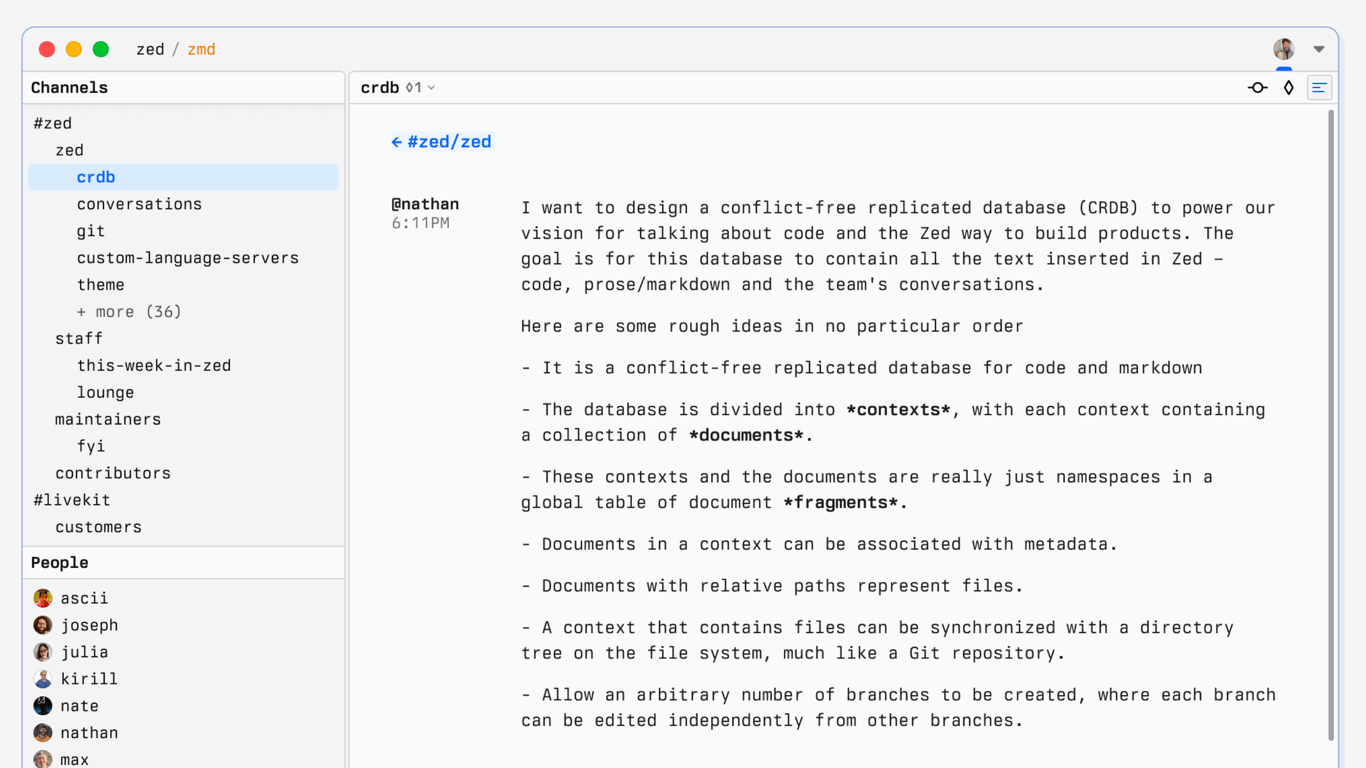Image resolution: width=1366 pixels, height=768 pixels.
Task: Click the line about Documents with relative paths
Action: (x=772, y=586)
